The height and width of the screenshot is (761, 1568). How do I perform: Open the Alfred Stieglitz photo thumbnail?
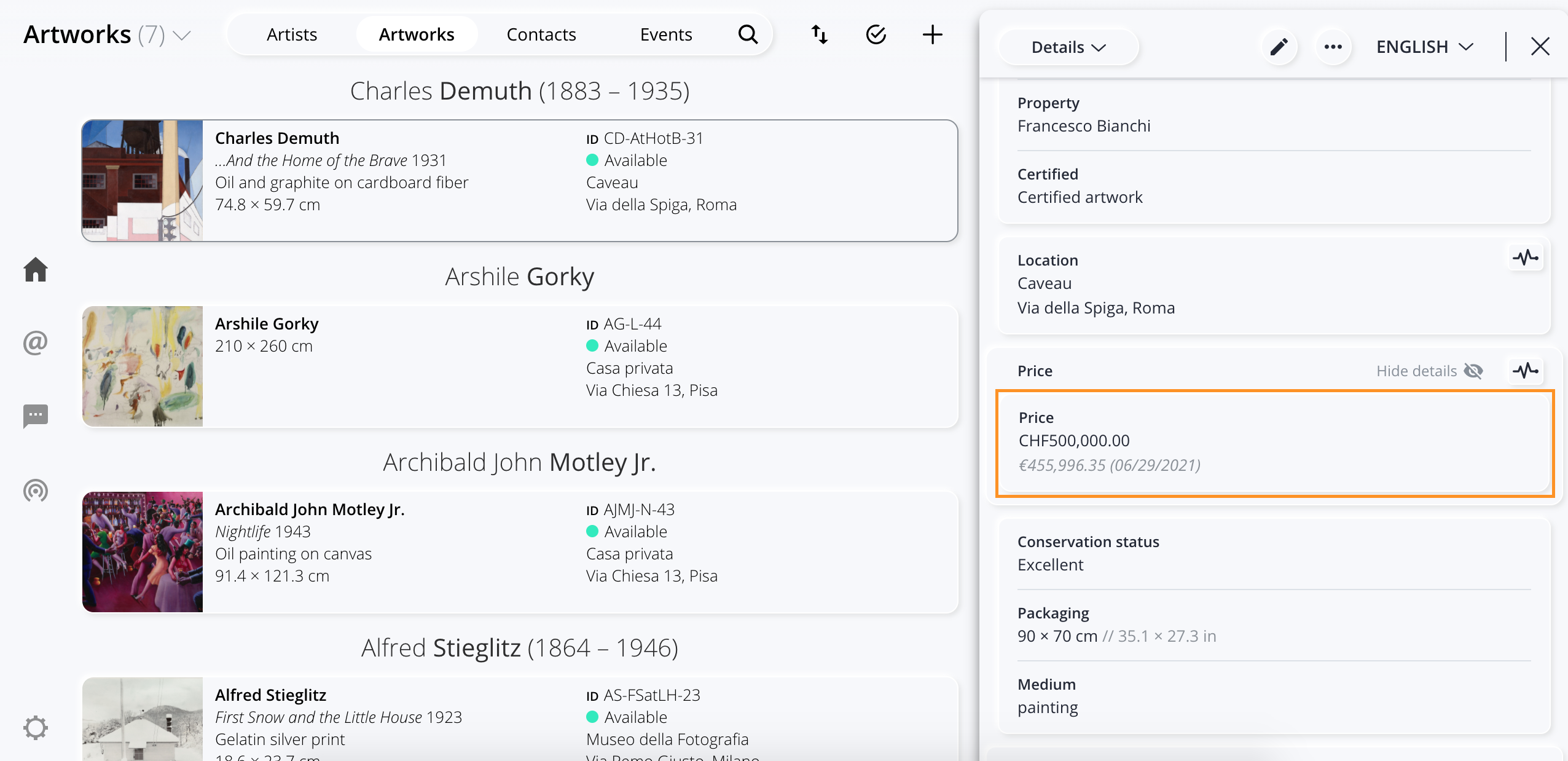pyautogui.click(x=143, y=719)
